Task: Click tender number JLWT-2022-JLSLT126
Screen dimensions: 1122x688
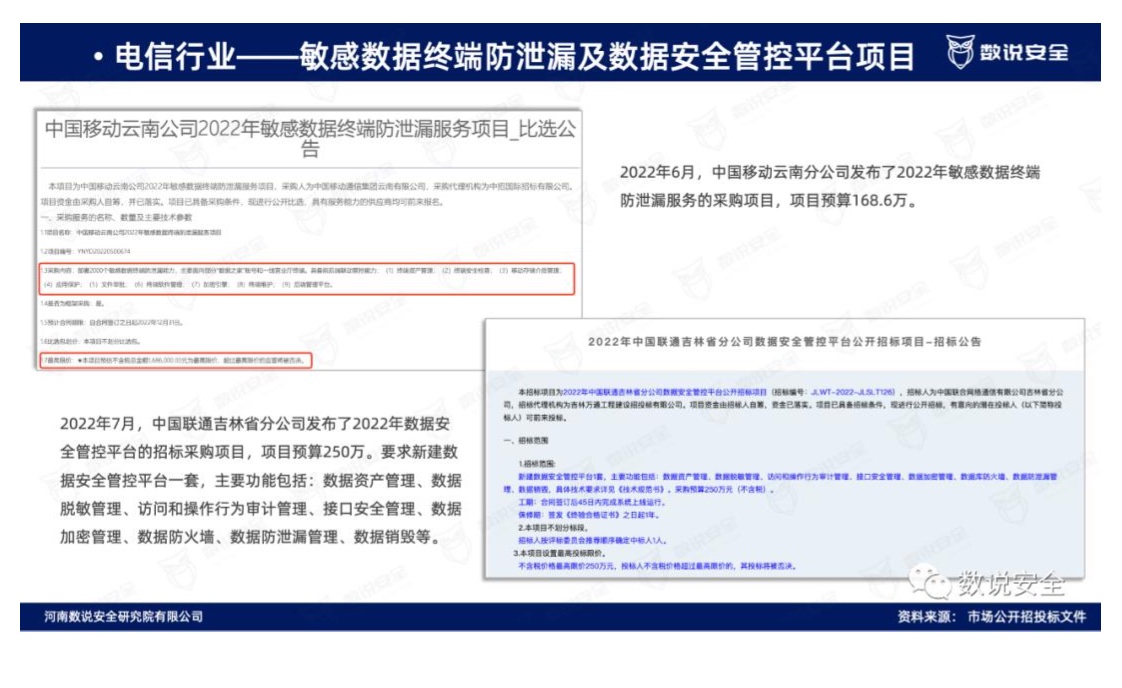Action: point(852,392)
